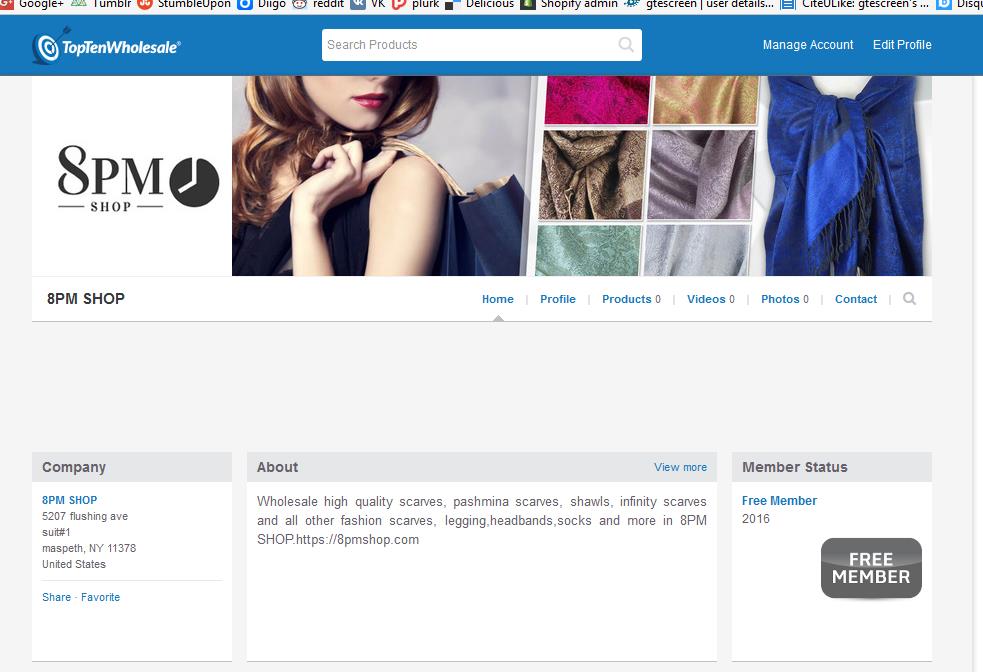
Task: Open the plurk bookmark
Action: click(415, 4)
